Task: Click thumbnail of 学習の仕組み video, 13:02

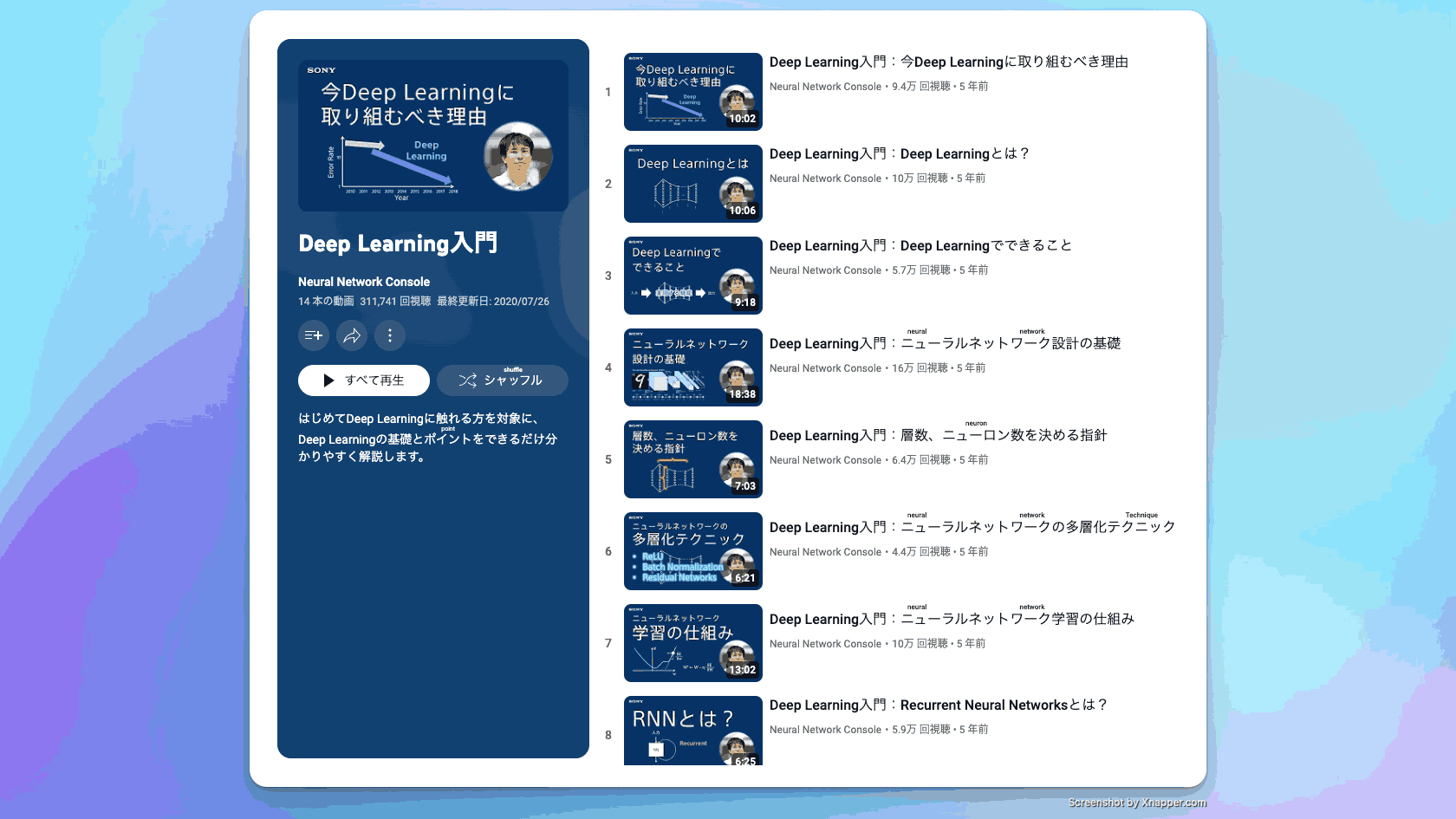Action: (692, 643)
